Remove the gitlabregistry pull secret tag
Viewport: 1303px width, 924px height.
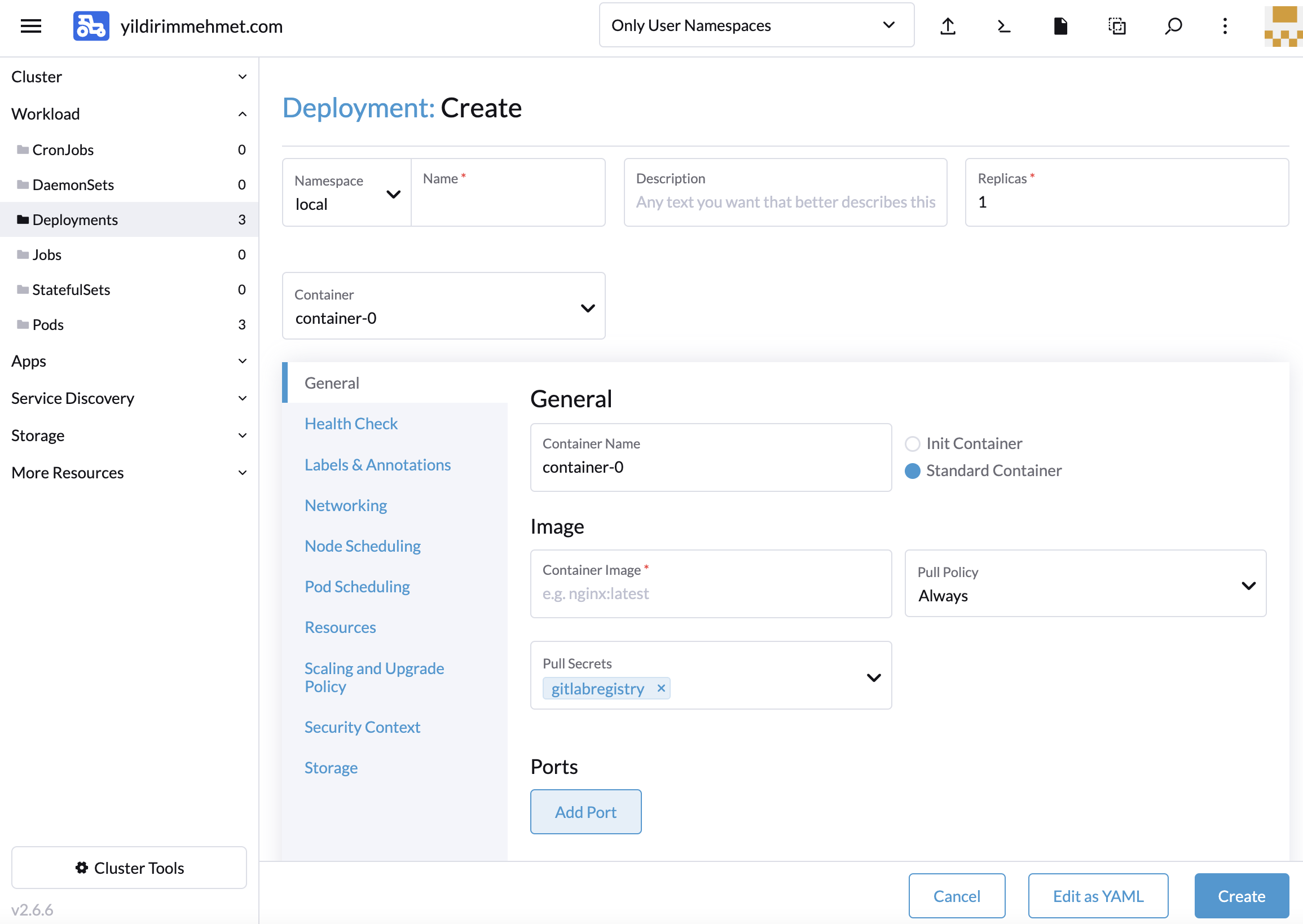(x=661, y=688)
